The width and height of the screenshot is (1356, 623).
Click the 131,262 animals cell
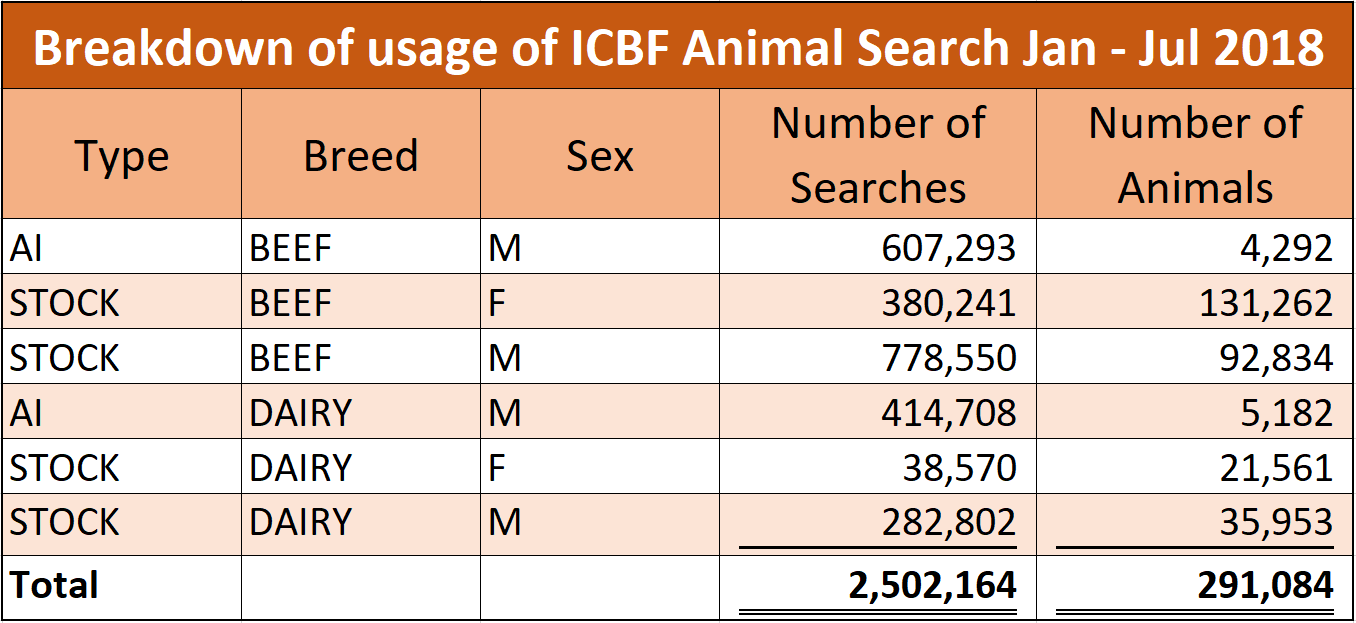tap(1195, 302)
